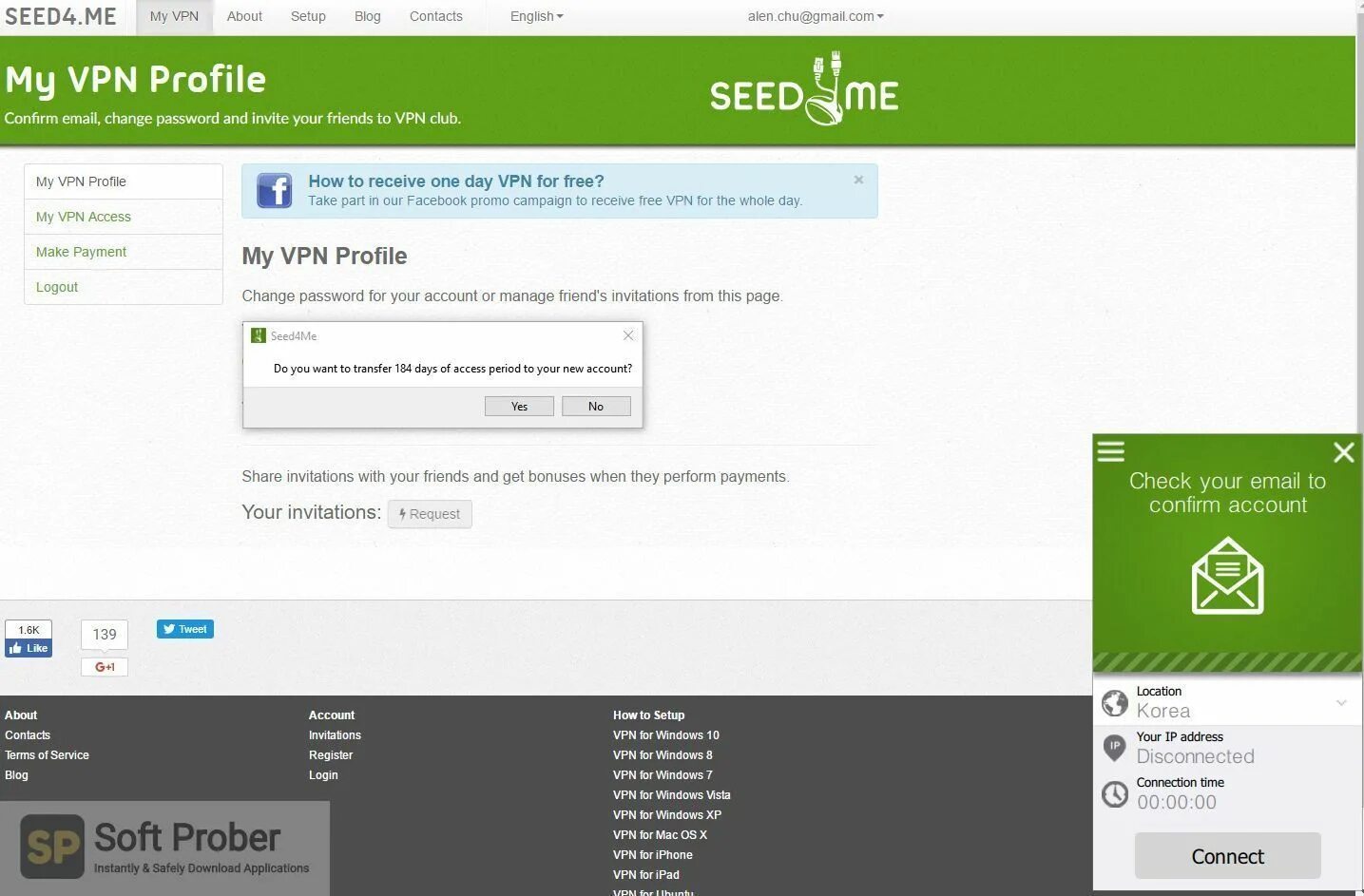Click the Google +1 button
Screen dimensions: 1364x896
point(105,667)
